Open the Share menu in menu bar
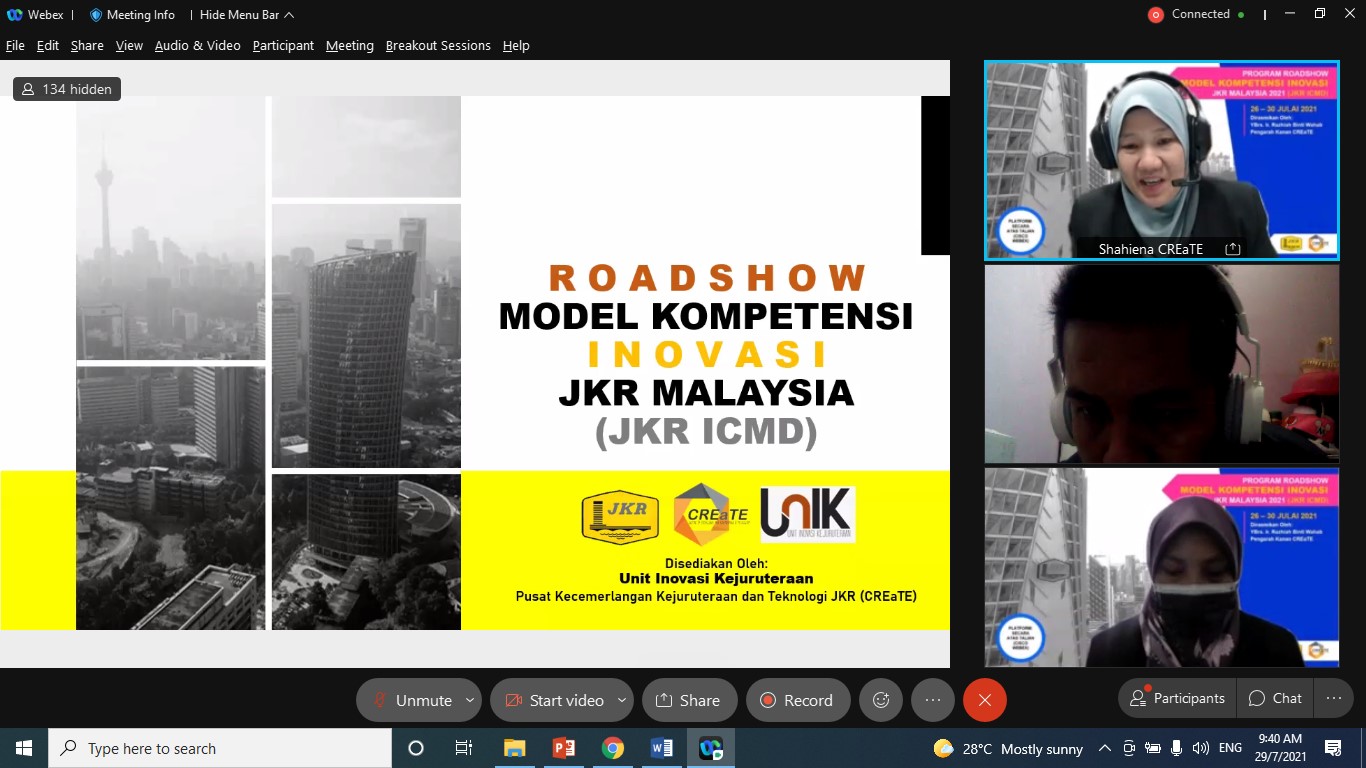Image resolution: width=1366 pixels, height=768 pixels. 87,46
